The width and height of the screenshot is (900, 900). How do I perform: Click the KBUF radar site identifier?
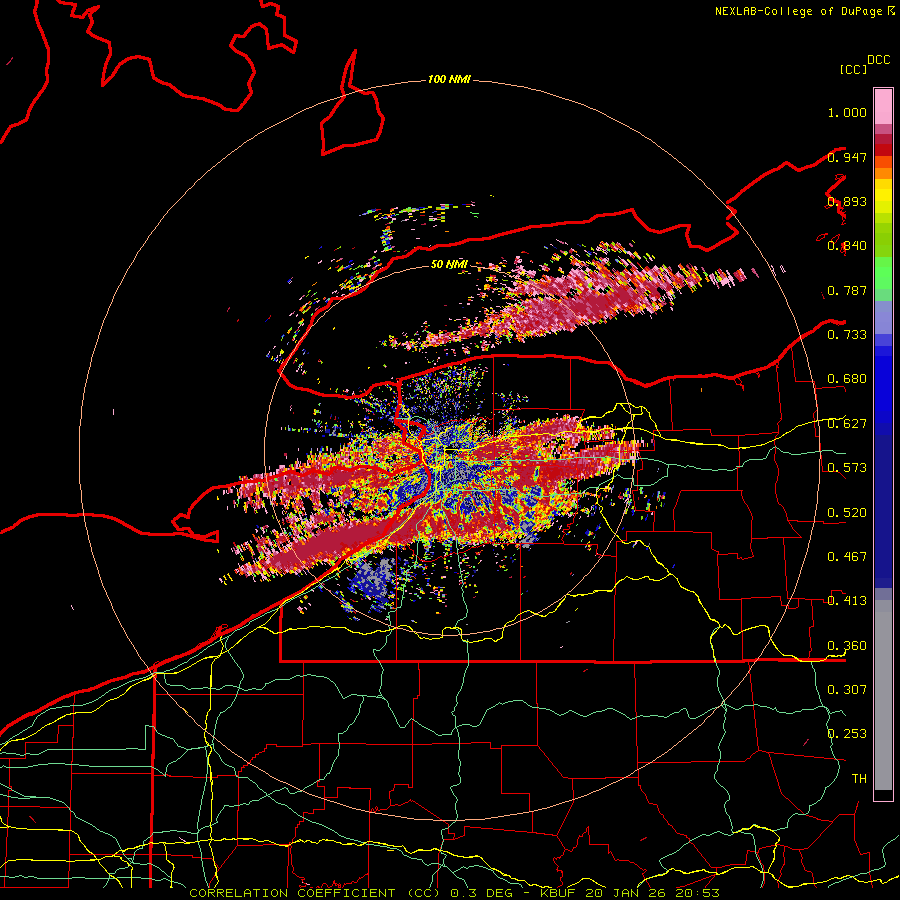[557, 893]
